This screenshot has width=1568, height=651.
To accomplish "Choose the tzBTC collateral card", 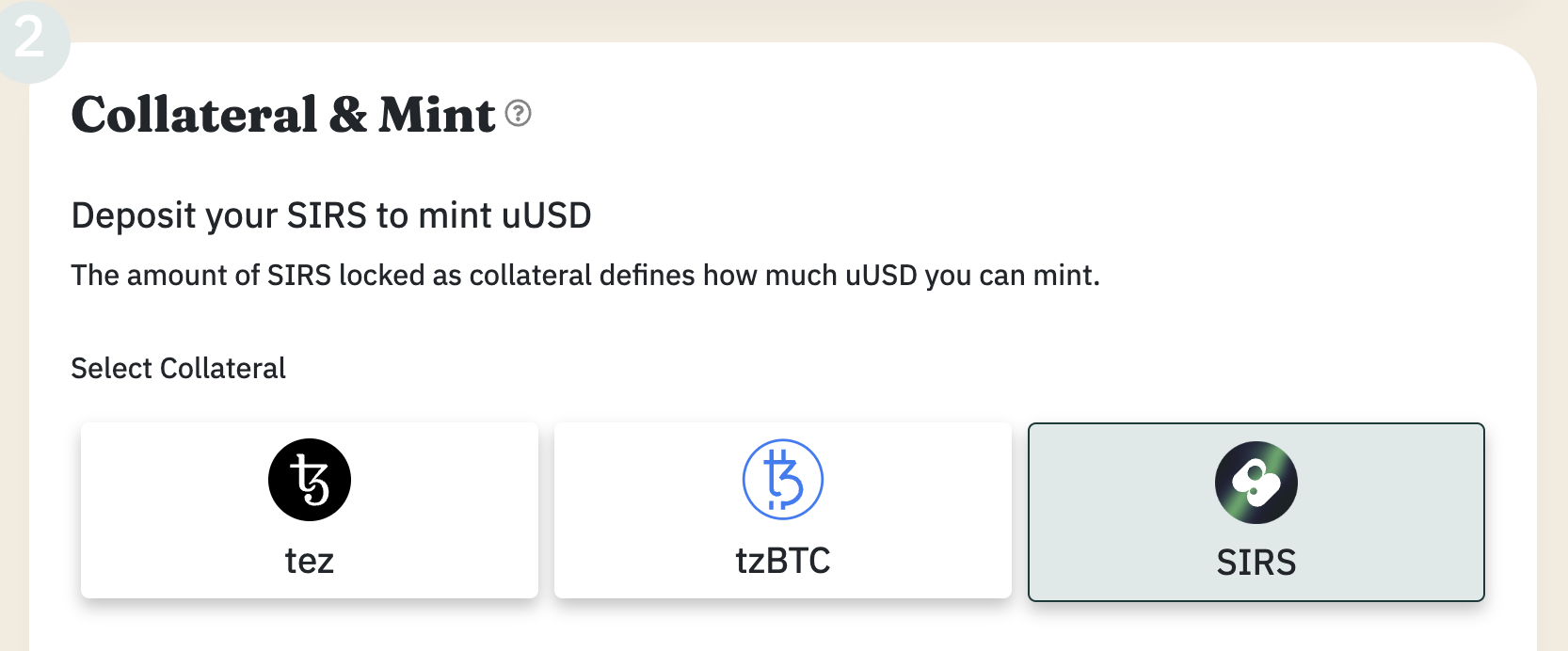I will [782, 511].
